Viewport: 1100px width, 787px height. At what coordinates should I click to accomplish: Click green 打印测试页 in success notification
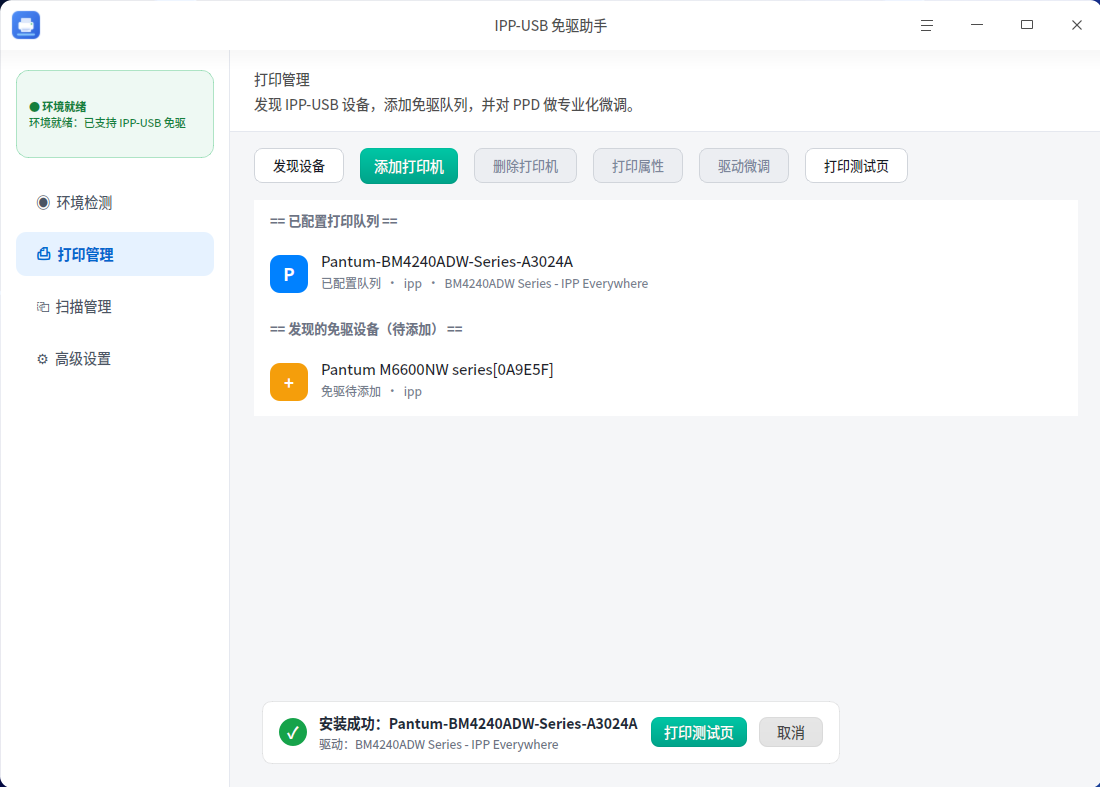click(x=699, y=732)
